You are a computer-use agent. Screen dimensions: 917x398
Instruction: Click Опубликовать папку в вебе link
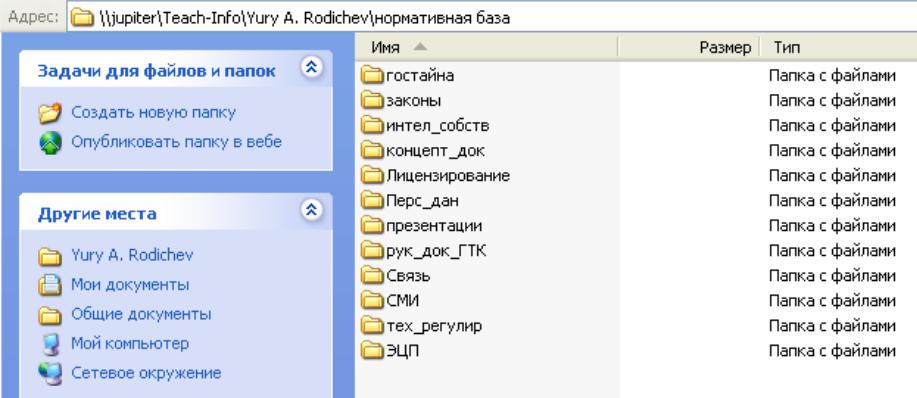point(177,142)
